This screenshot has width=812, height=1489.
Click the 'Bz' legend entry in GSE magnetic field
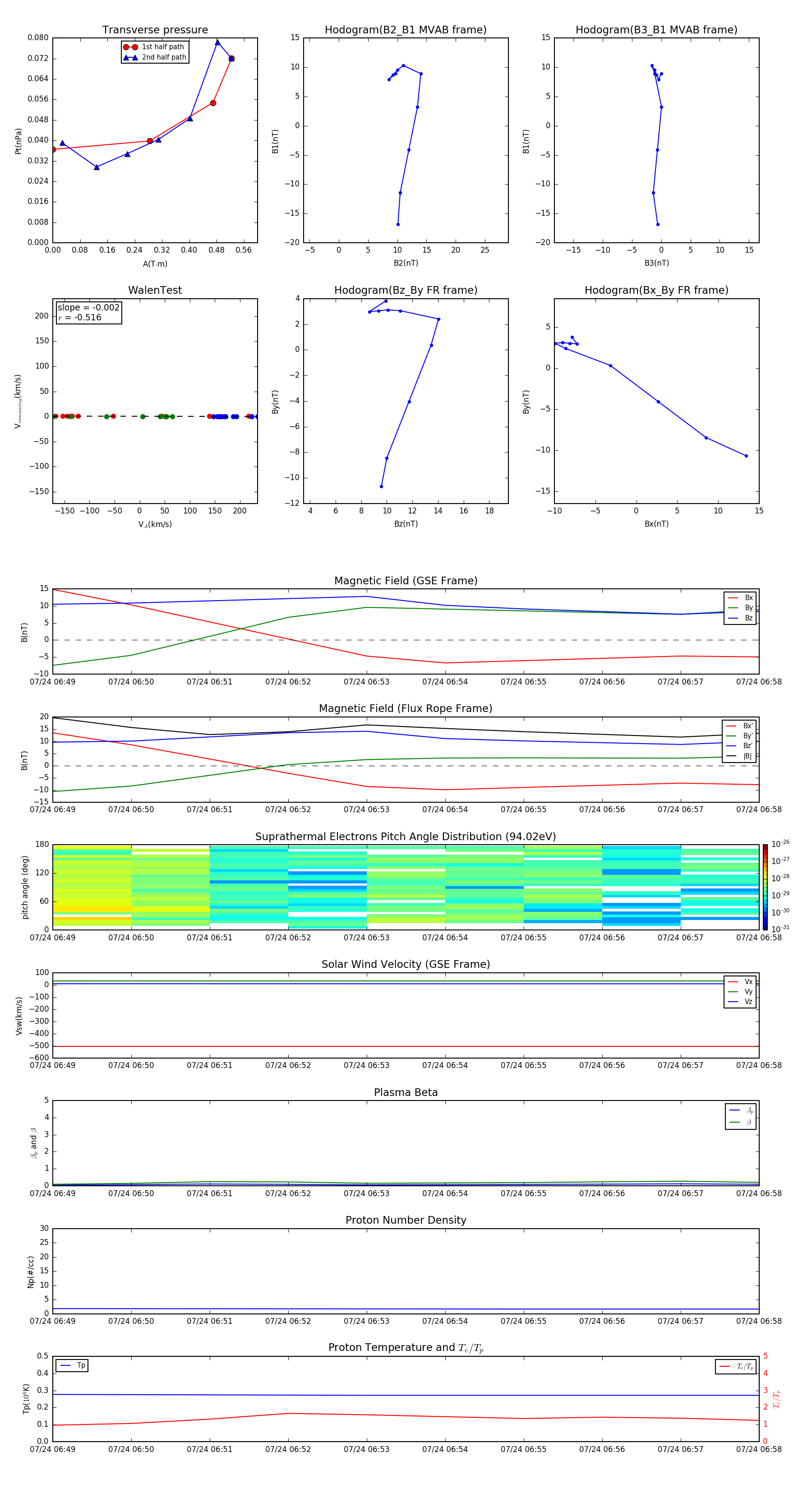pyautogui.click(x=740, y=618)
